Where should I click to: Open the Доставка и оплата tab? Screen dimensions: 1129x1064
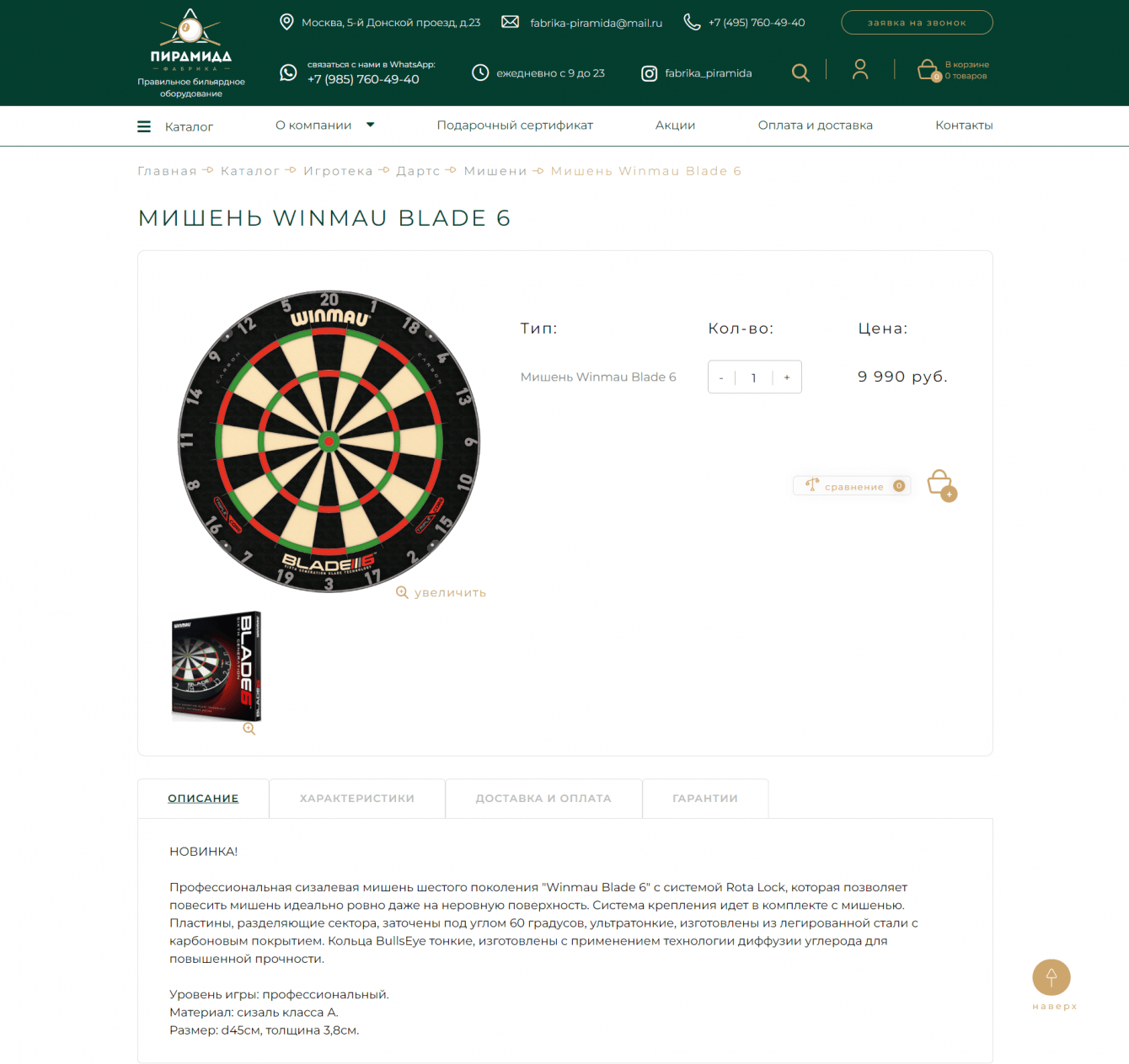coord(543,798)
